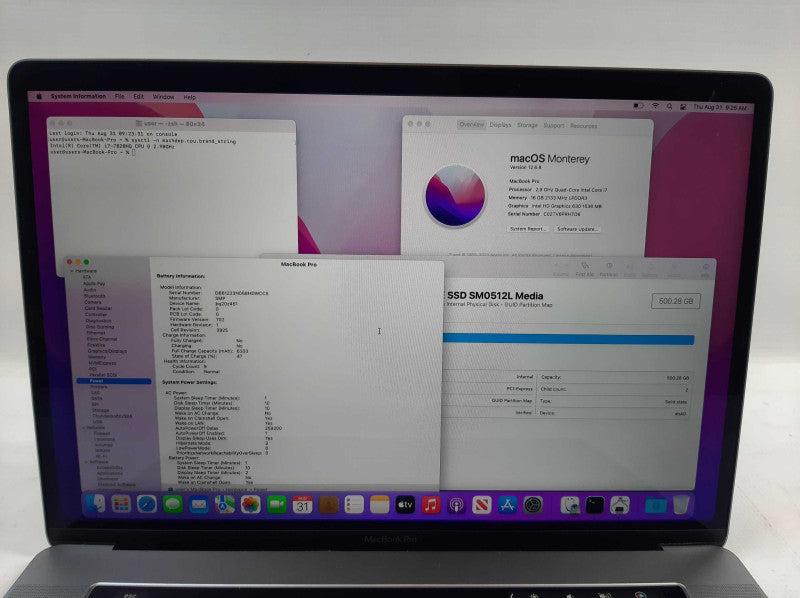Click the macOS Monterey logo image
Screen dimensions: 800x598
[455, 195]
